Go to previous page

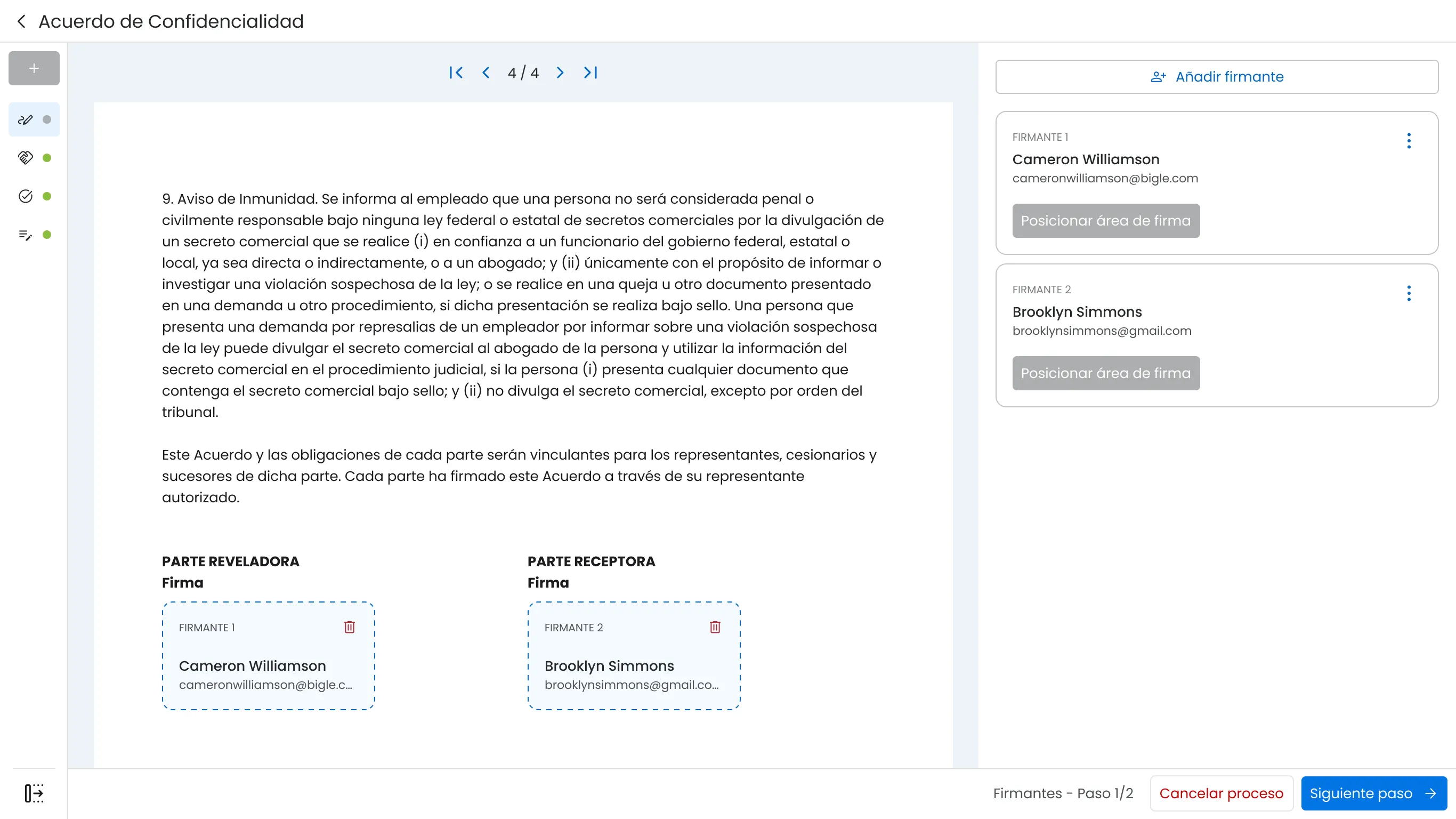click(x=486, y=73)
